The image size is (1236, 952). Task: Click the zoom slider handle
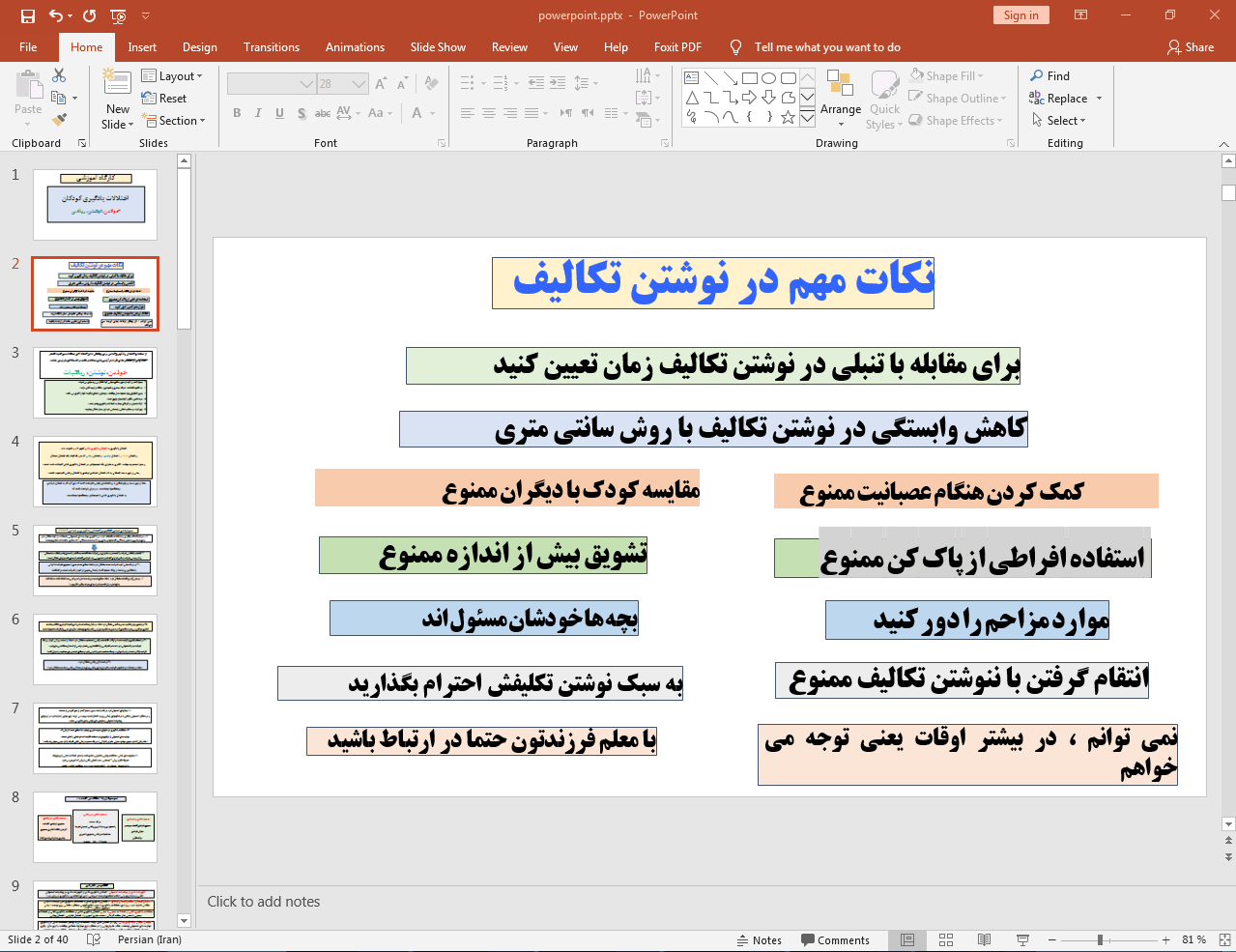(1100, 939)
